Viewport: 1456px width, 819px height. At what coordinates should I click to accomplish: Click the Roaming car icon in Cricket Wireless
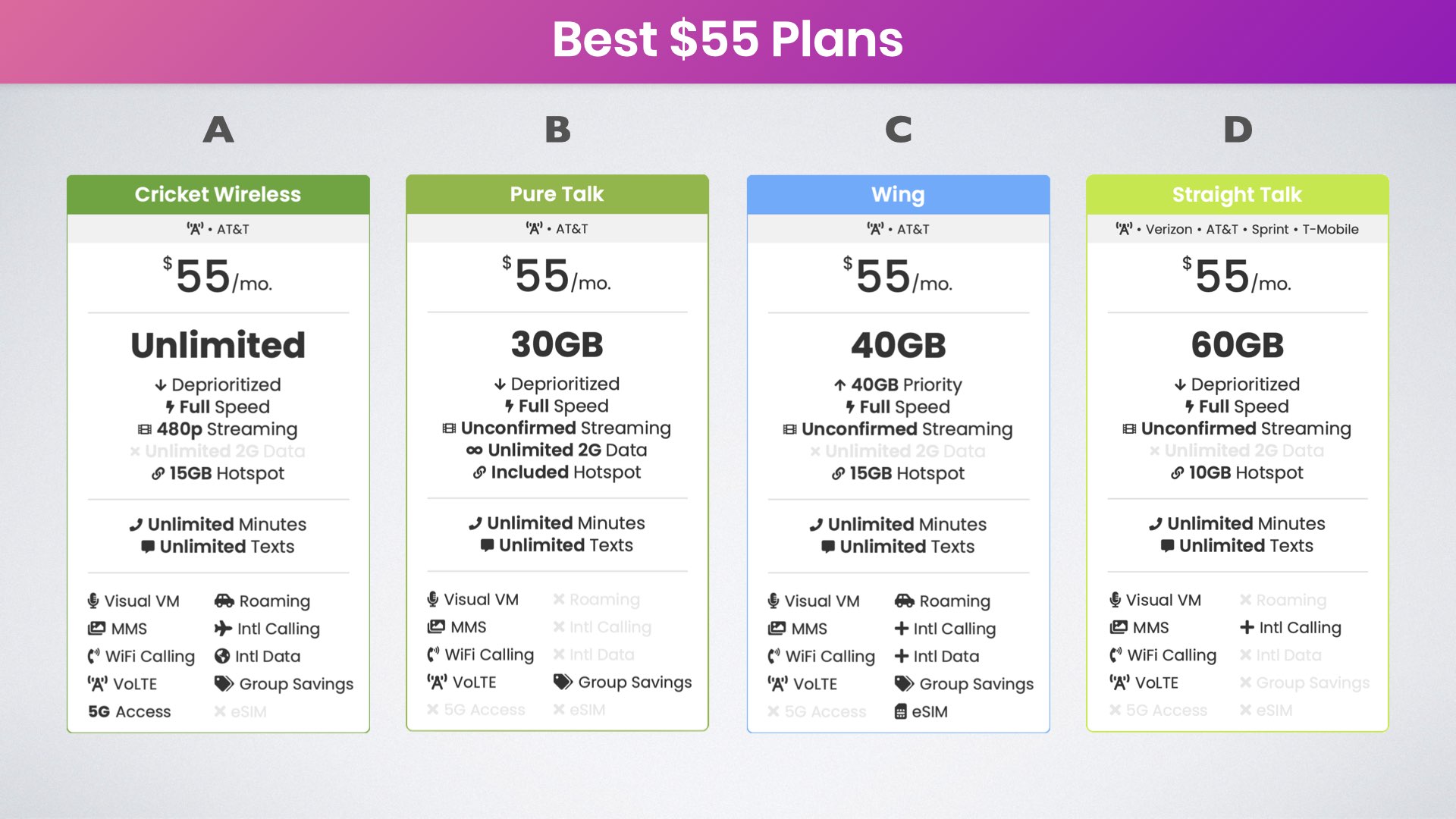point(224,601)
